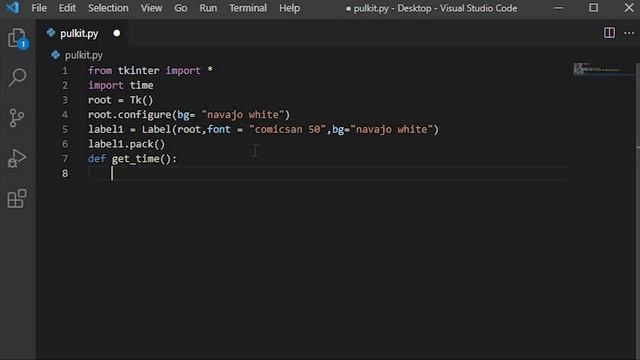This screenshot has width=640, height=360.
Task: Open the Selection menu
Action: click(x=108, y=8)
